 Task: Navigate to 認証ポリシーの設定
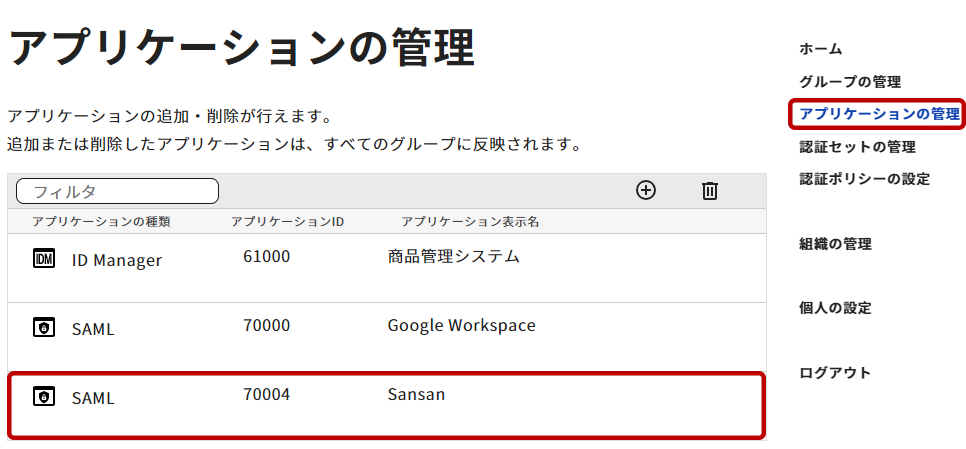coord(864,179)
